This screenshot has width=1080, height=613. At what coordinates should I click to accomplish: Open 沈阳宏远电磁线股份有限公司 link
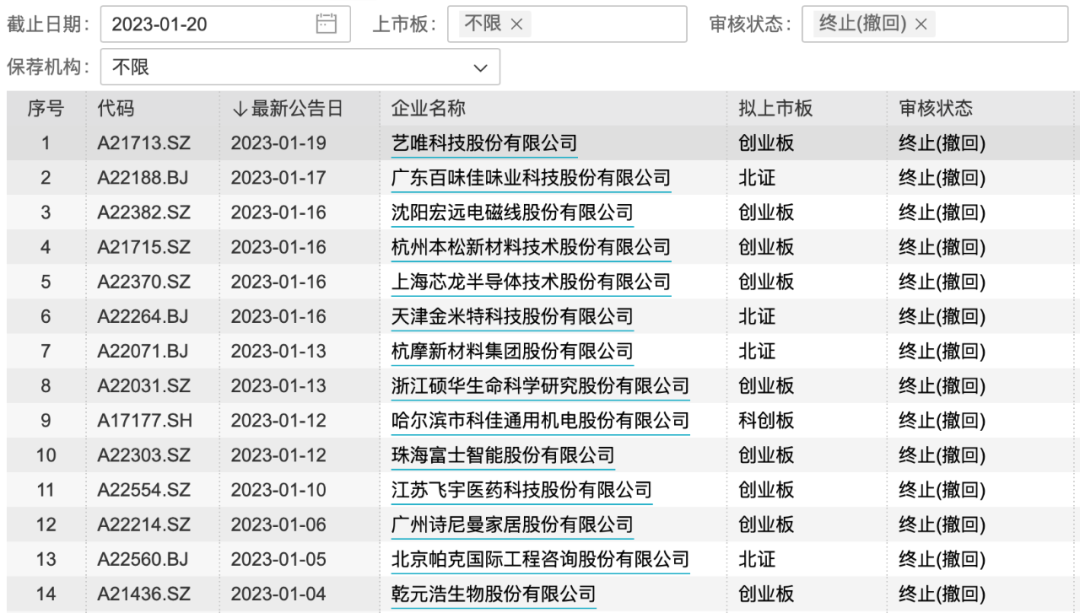pos(512,213)
